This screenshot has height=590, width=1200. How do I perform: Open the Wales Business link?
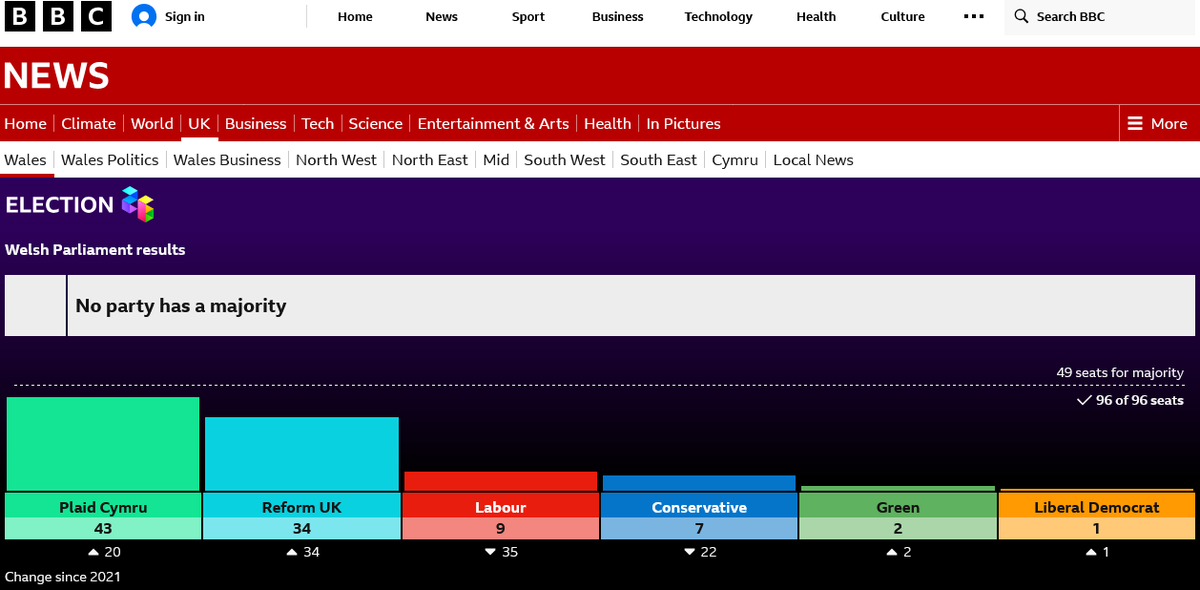pos(227,160)
